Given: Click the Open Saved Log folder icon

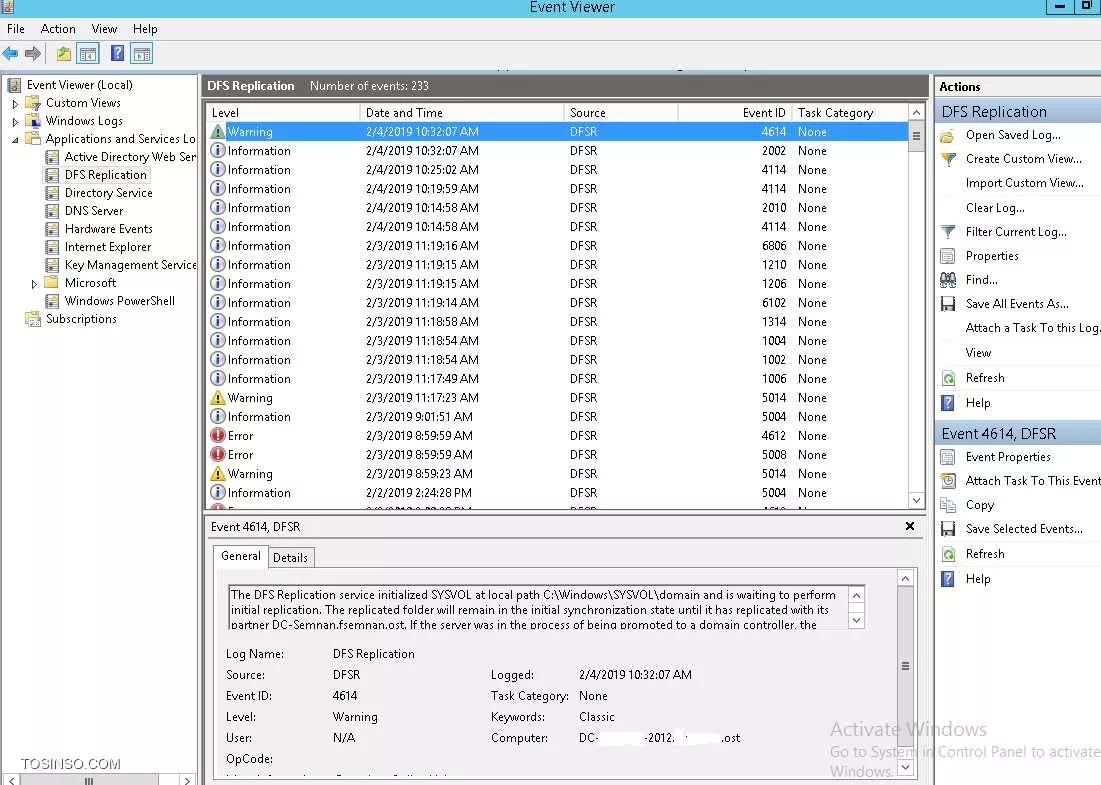Looking at the screenshot, I should (947, 136).
